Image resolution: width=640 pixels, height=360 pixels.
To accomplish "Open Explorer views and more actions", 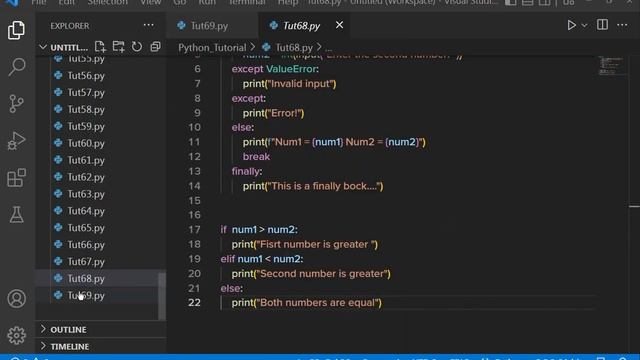I will click(149, 25).
